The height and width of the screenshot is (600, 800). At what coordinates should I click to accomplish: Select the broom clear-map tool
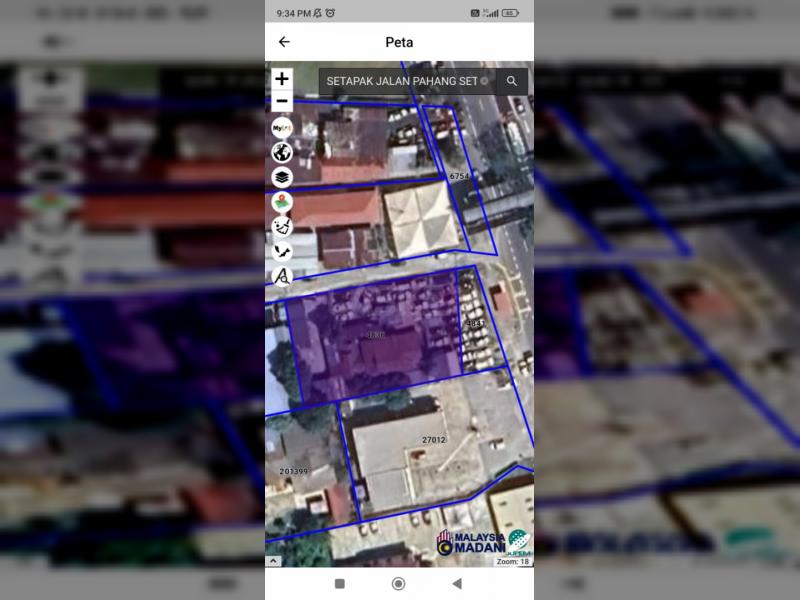tap(282, 227)
